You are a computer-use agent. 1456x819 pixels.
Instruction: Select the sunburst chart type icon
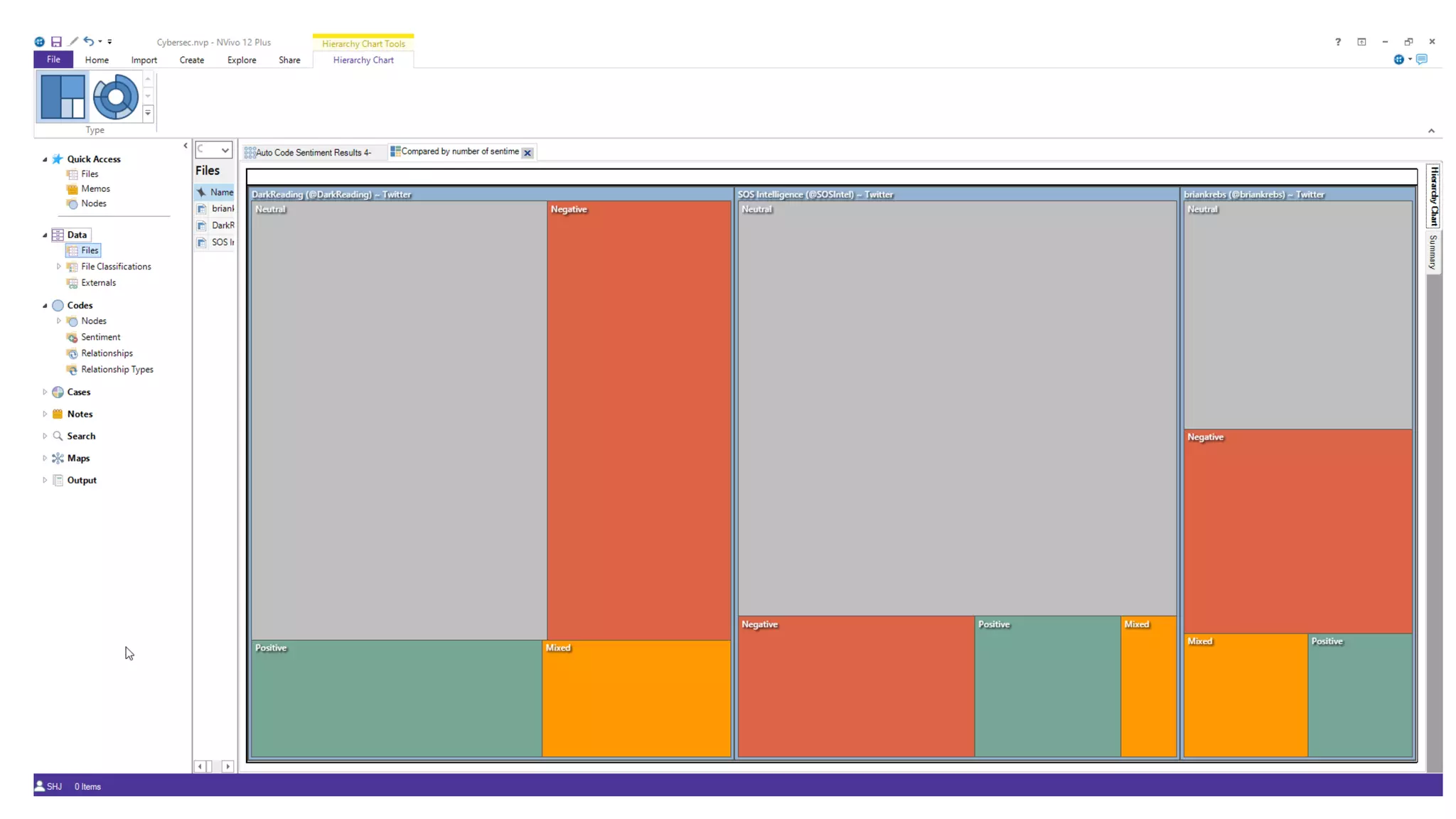(115, 97)
